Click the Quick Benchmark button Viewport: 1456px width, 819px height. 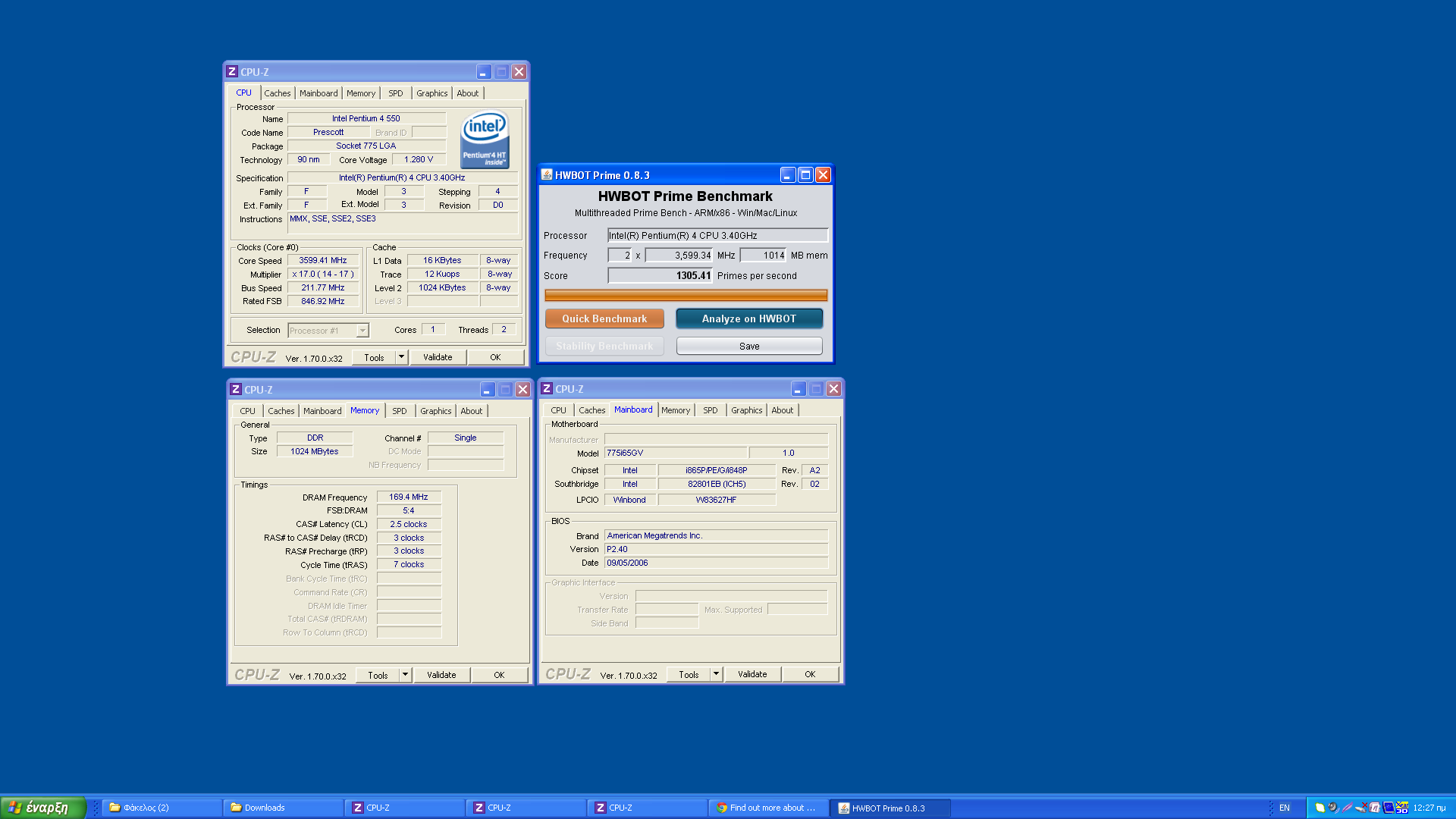(604, 318)
